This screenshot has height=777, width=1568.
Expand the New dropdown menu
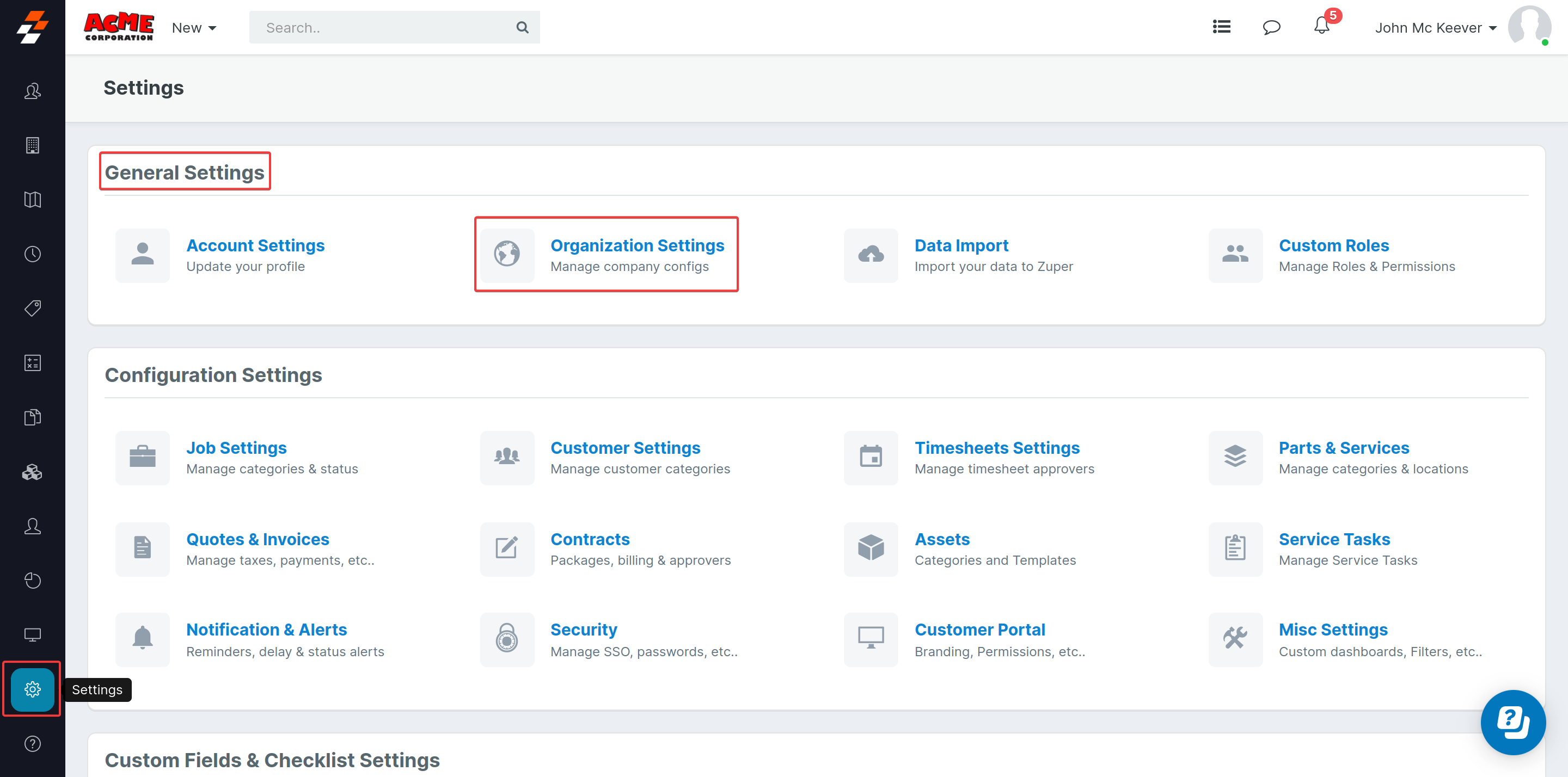tap(194, 28)
